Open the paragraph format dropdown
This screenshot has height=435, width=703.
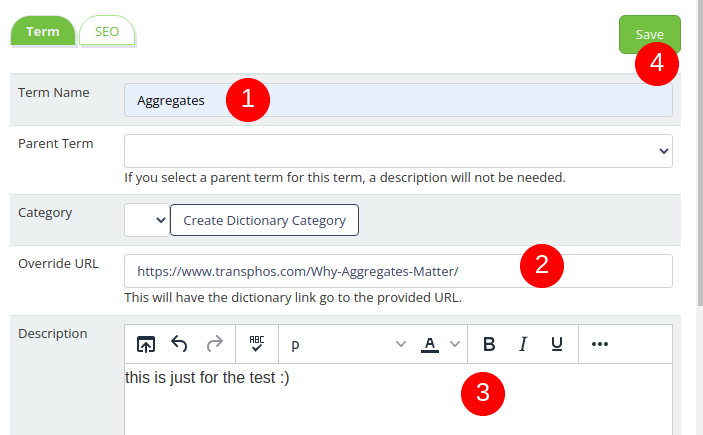348,344
